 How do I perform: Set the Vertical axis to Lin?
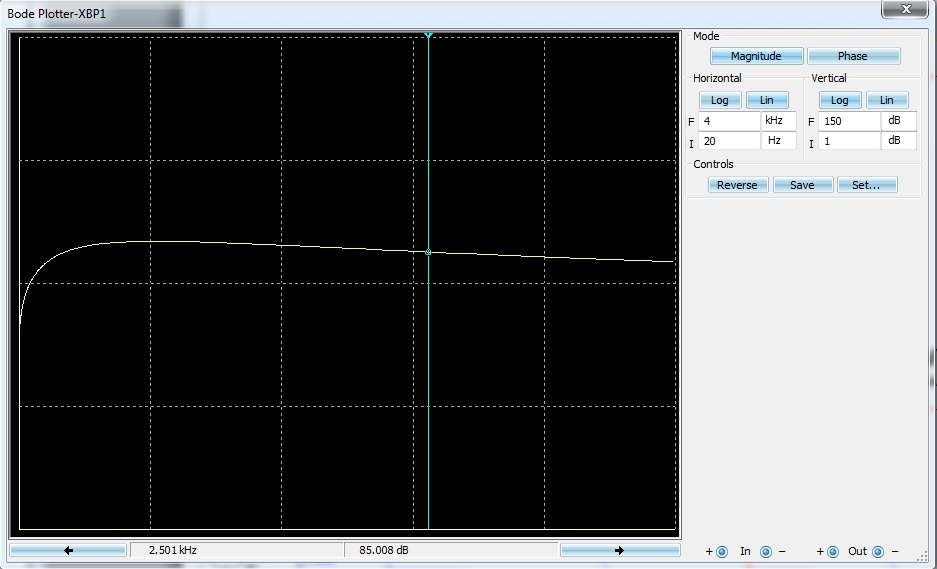click(x=887, y=100)
